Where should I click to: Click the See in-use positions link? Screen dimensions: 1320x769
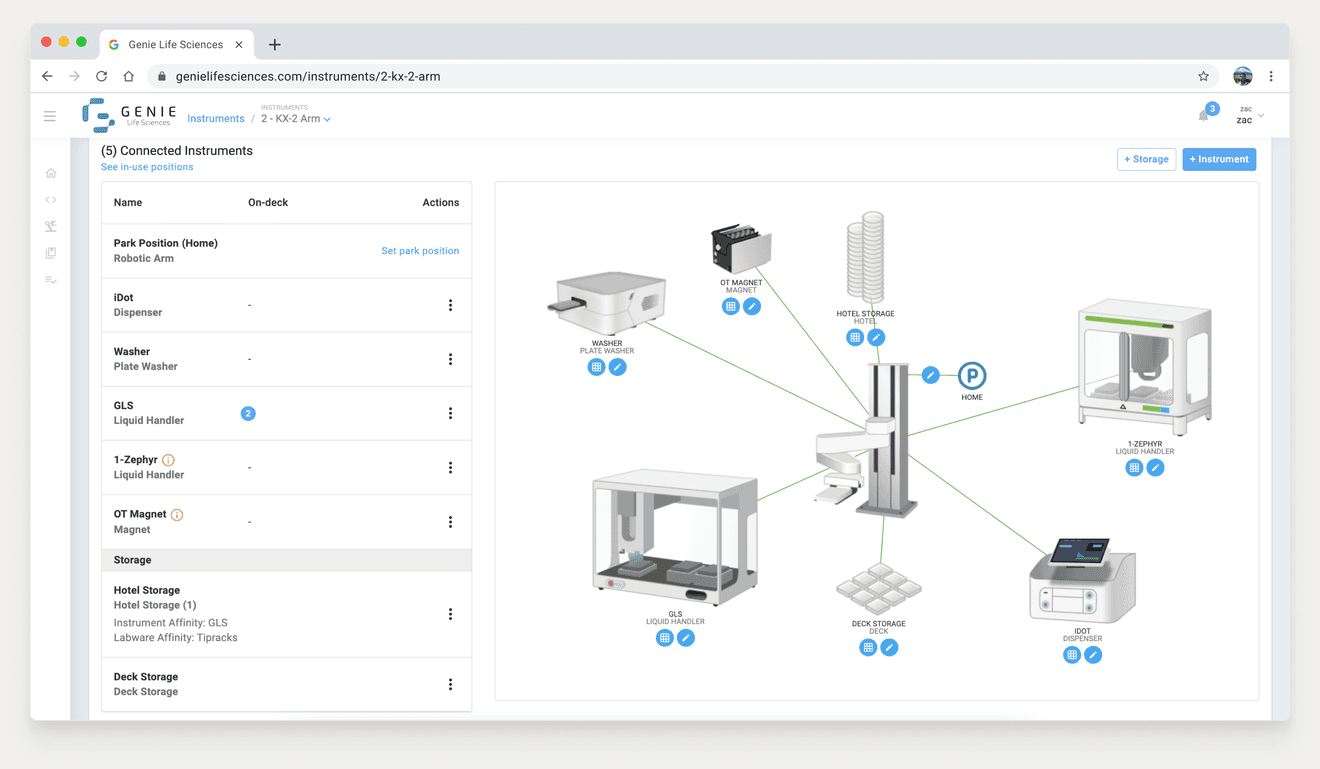click(x=147, y=167)
